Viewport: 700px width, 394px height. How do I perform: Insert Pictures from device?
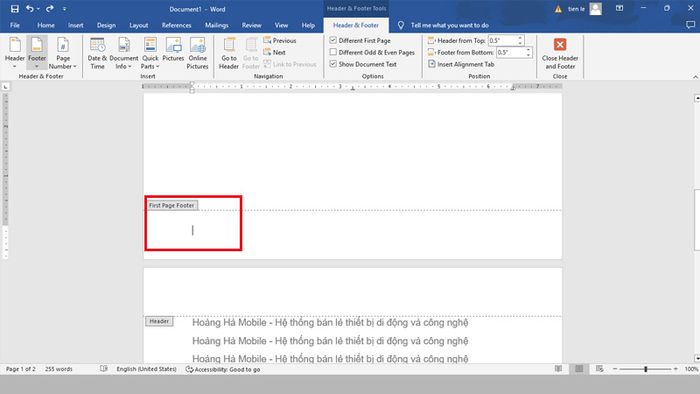(x=173, y=49)
